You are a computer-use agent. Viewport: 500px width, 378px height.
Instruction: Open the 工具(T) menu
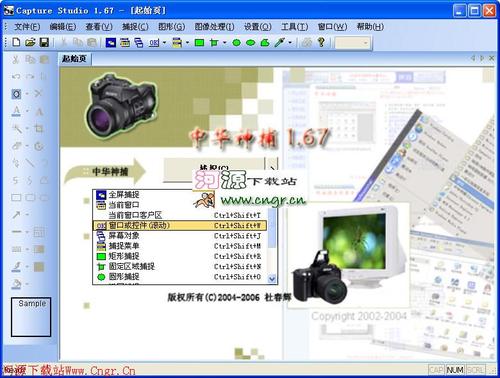pyautogui.click(x=294, y=27)
